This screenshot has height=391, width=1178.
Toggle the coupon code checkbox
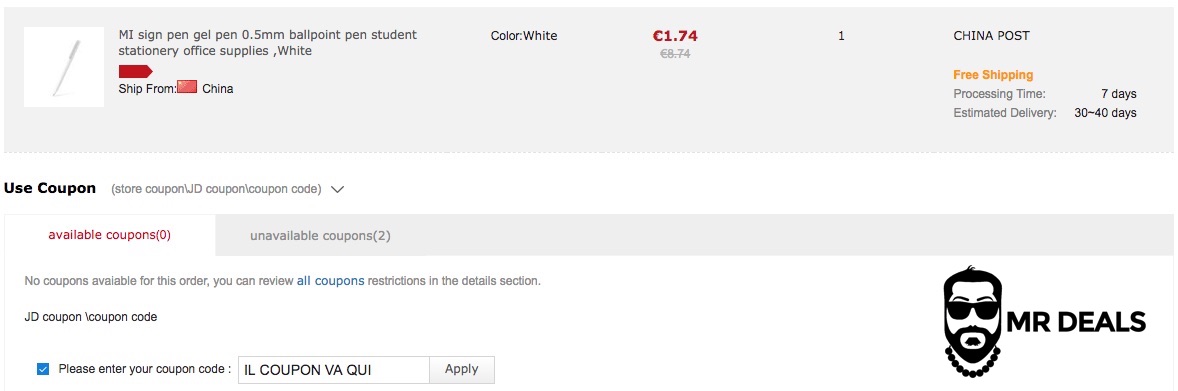click(43, 369)
